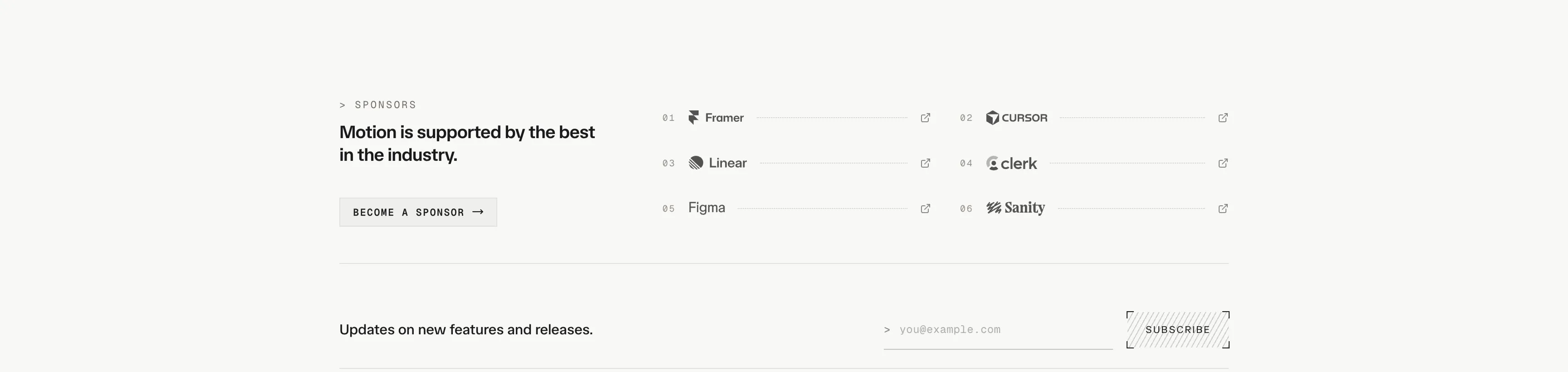
Task: Click the Become a Sponsor button
Action: tap(418, 212)
